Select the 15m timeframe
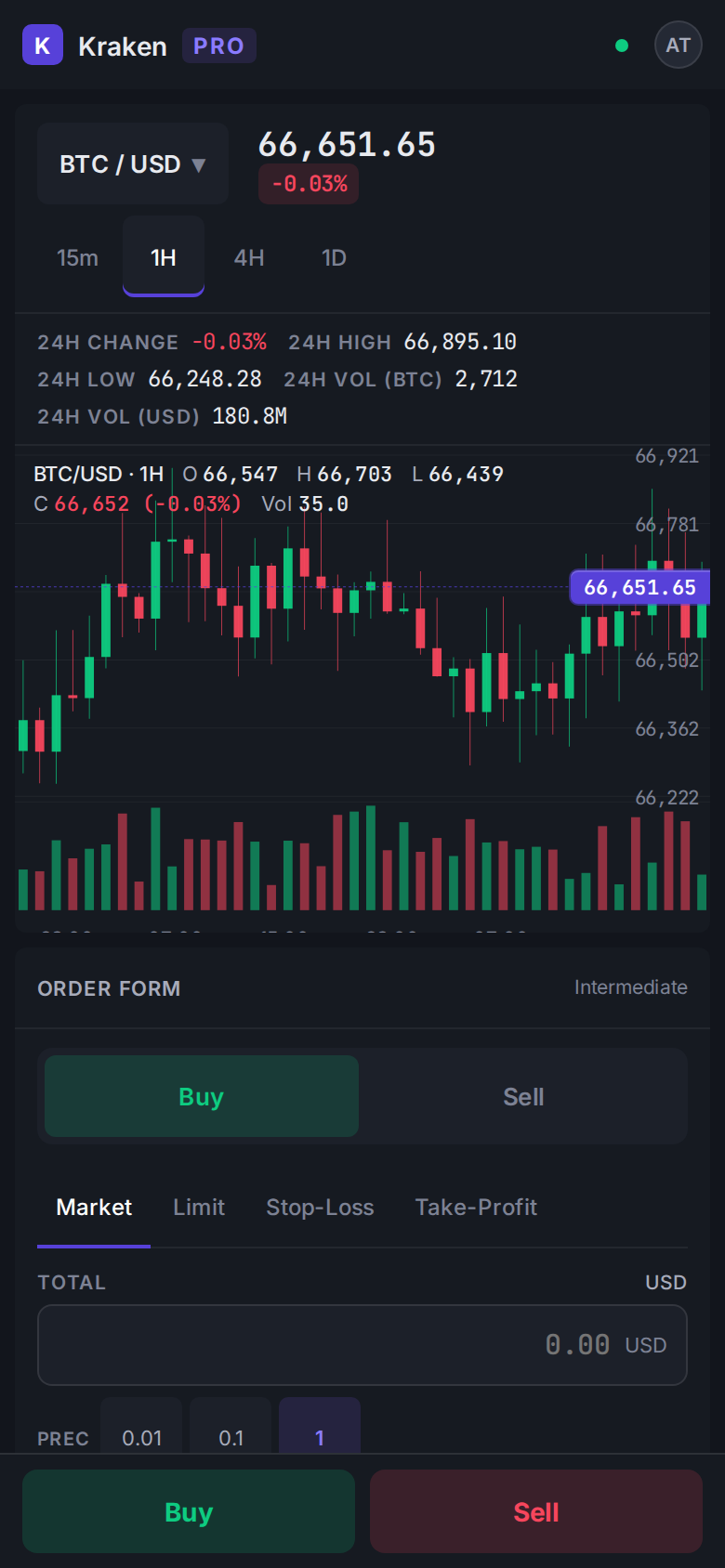This screenshot has width=725, height=1568. click(77, 258)
